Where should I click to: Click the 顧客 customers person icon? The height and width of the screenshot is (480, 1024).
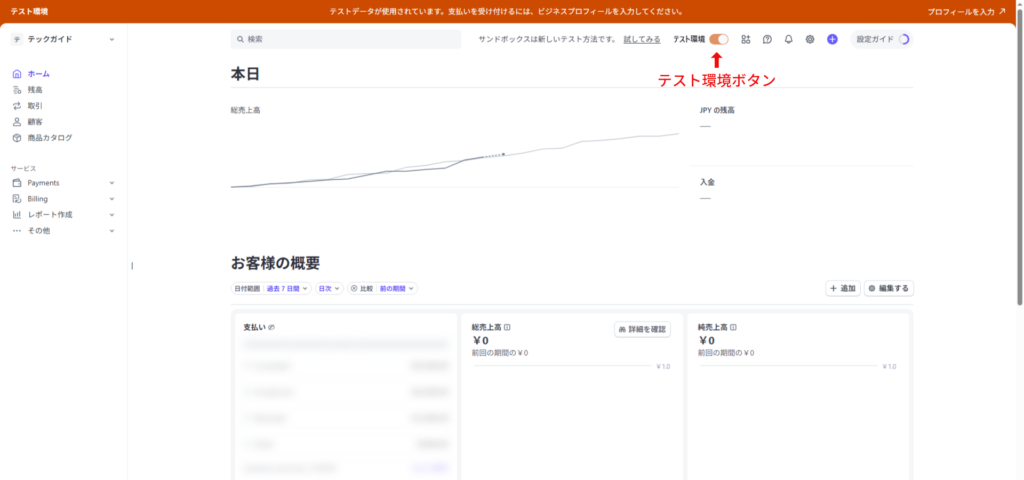pos(17,121)
